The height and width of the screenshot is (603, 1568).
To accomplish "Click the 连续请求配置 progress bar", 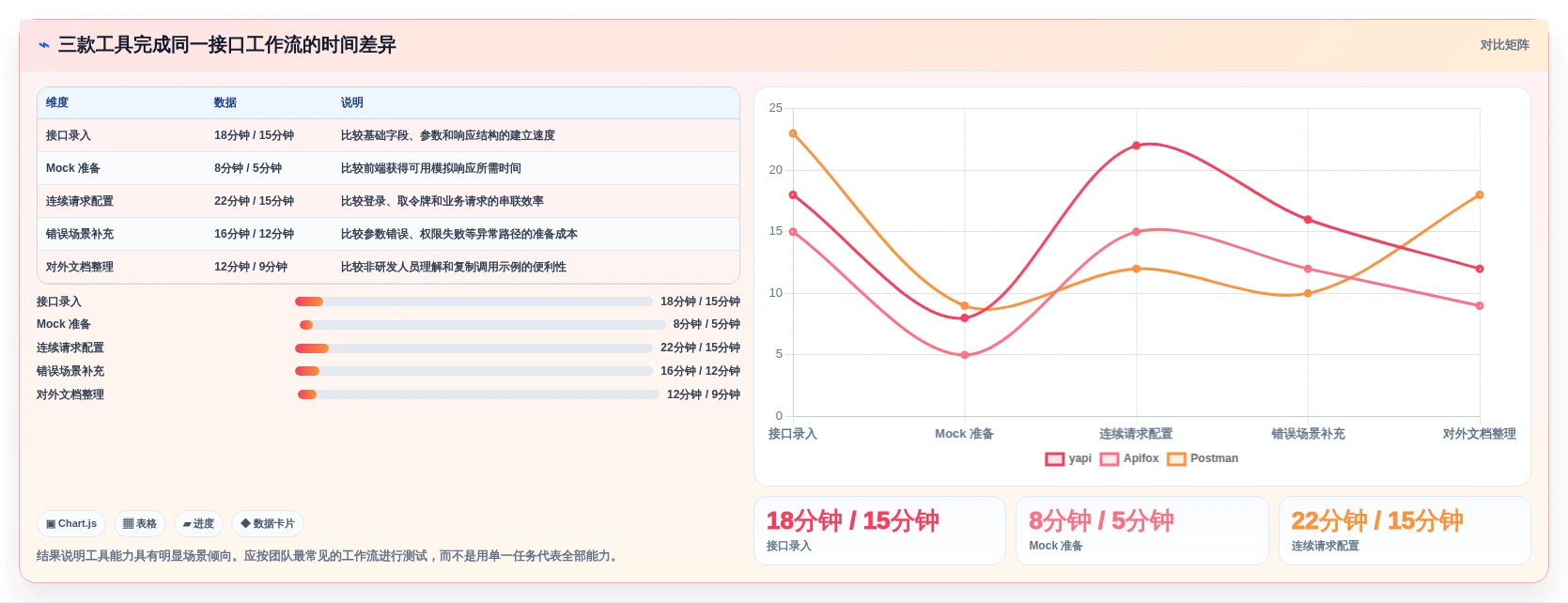I will pyautogui.click(x=474, y=348).
